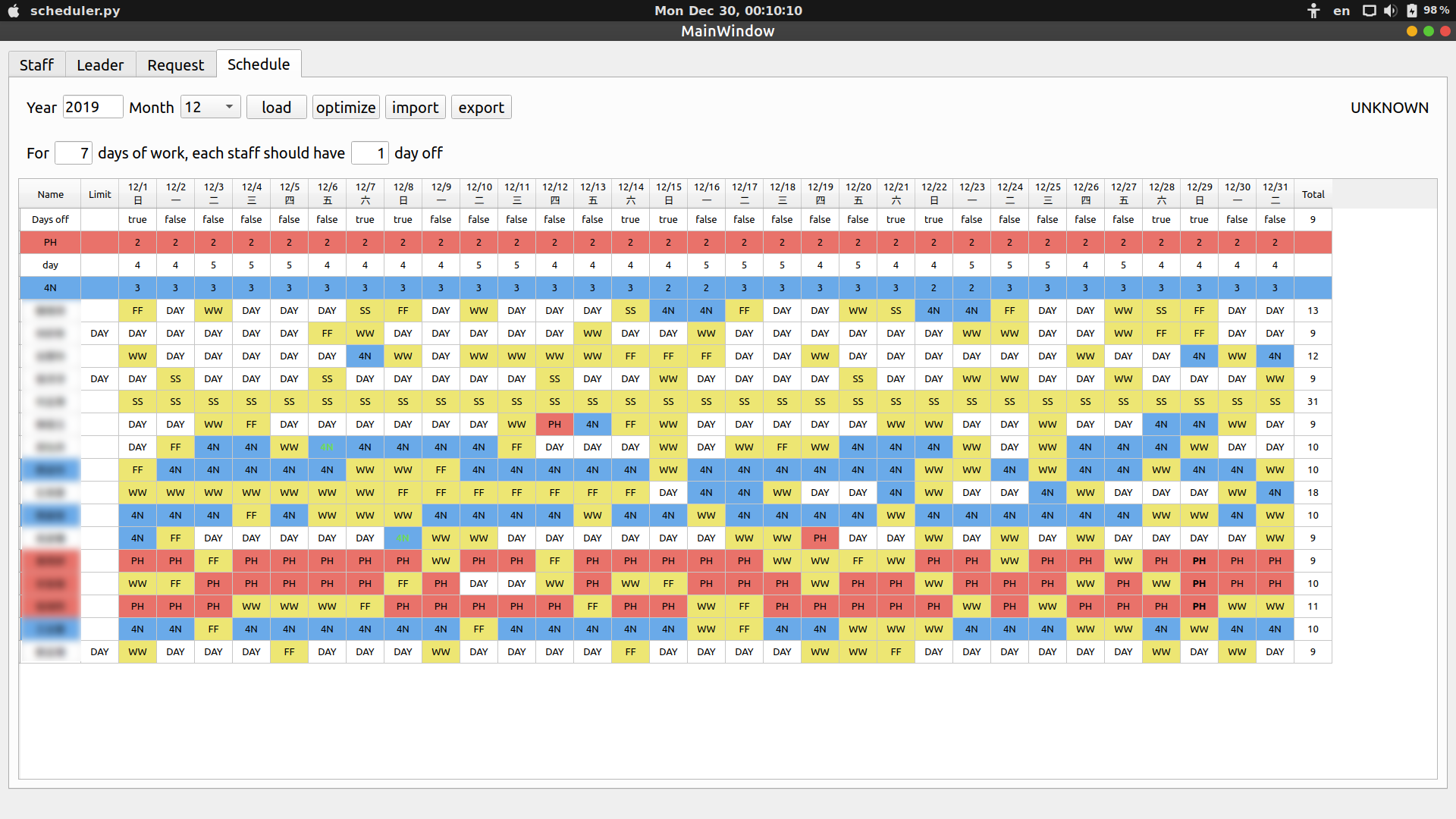Open the 'en' input language indicator
This screenshot has width=1456, height=819.
coord(1341,11)
